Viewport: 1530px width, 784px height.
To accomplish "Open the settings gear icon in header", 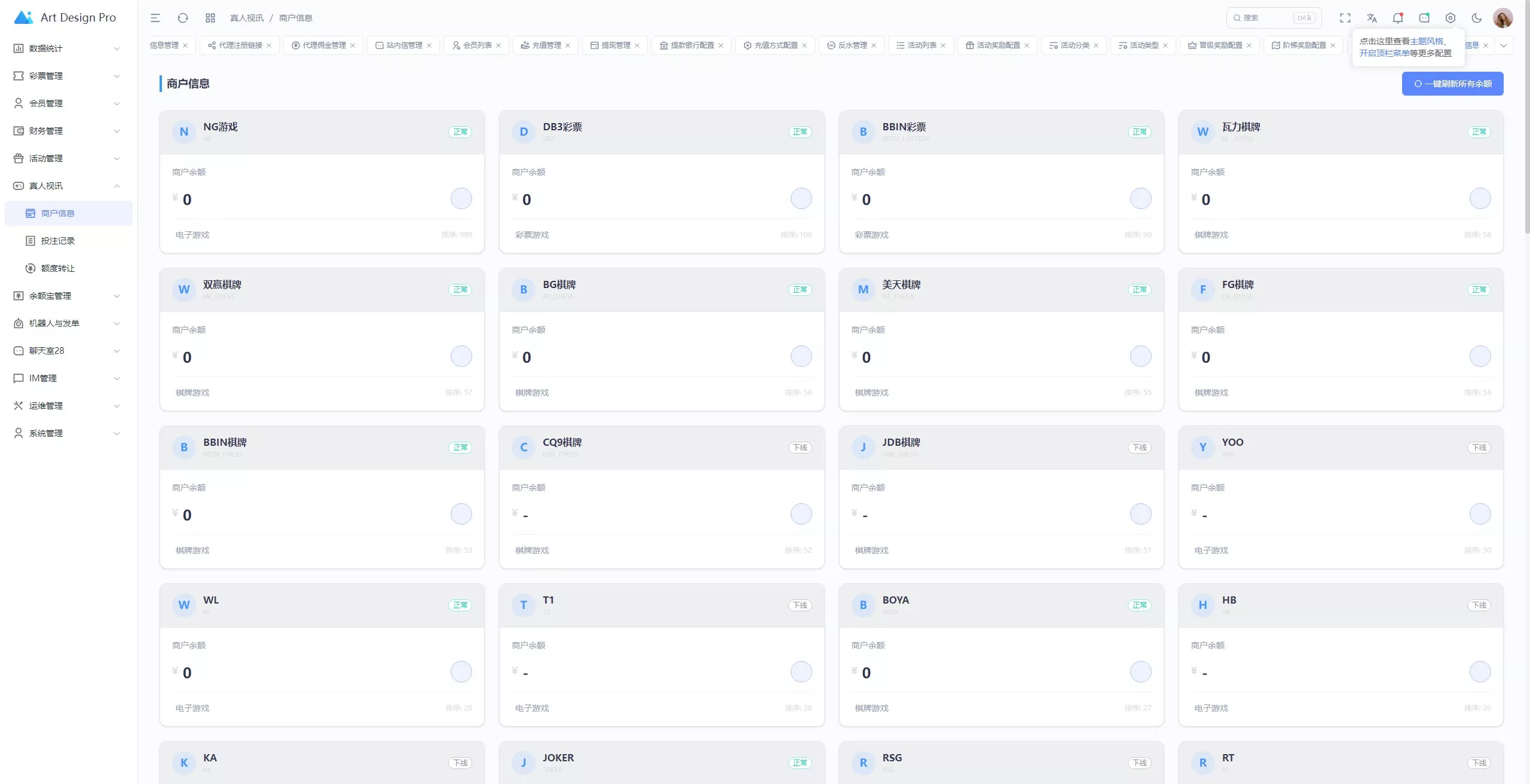I will 1450,18.
